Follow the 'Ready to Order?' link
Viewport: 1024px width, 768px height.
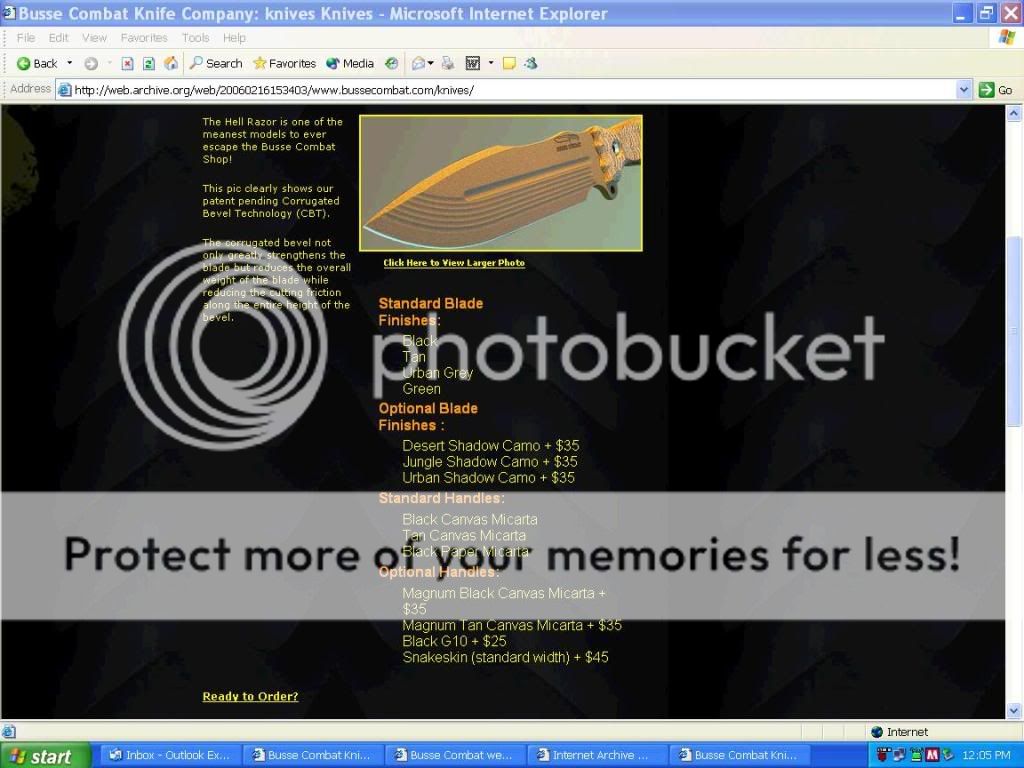click(250, 696)
